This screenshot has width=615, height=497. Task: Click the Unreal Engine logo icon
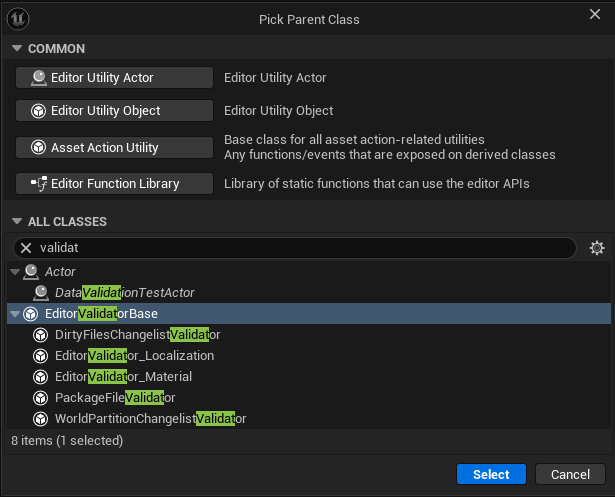pyautogui.click(x=20, y=20)
